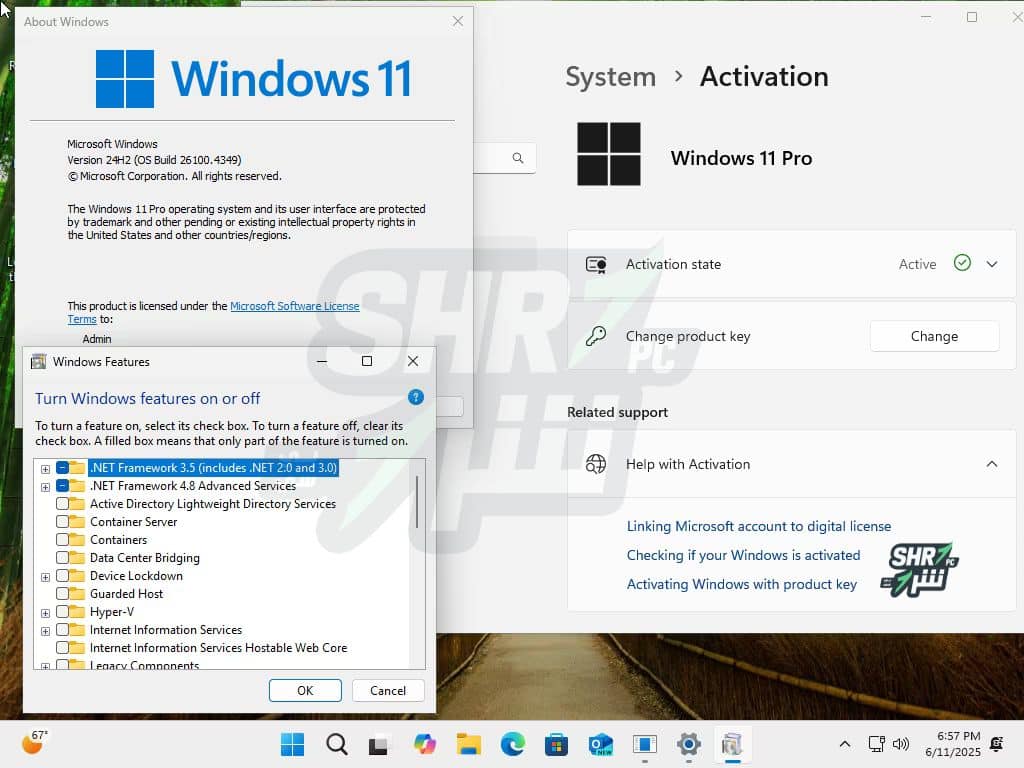Enable the Data Center Bridging checkbox
Viewport: 1024px width, 768px height.
click(x=63, y=558)
